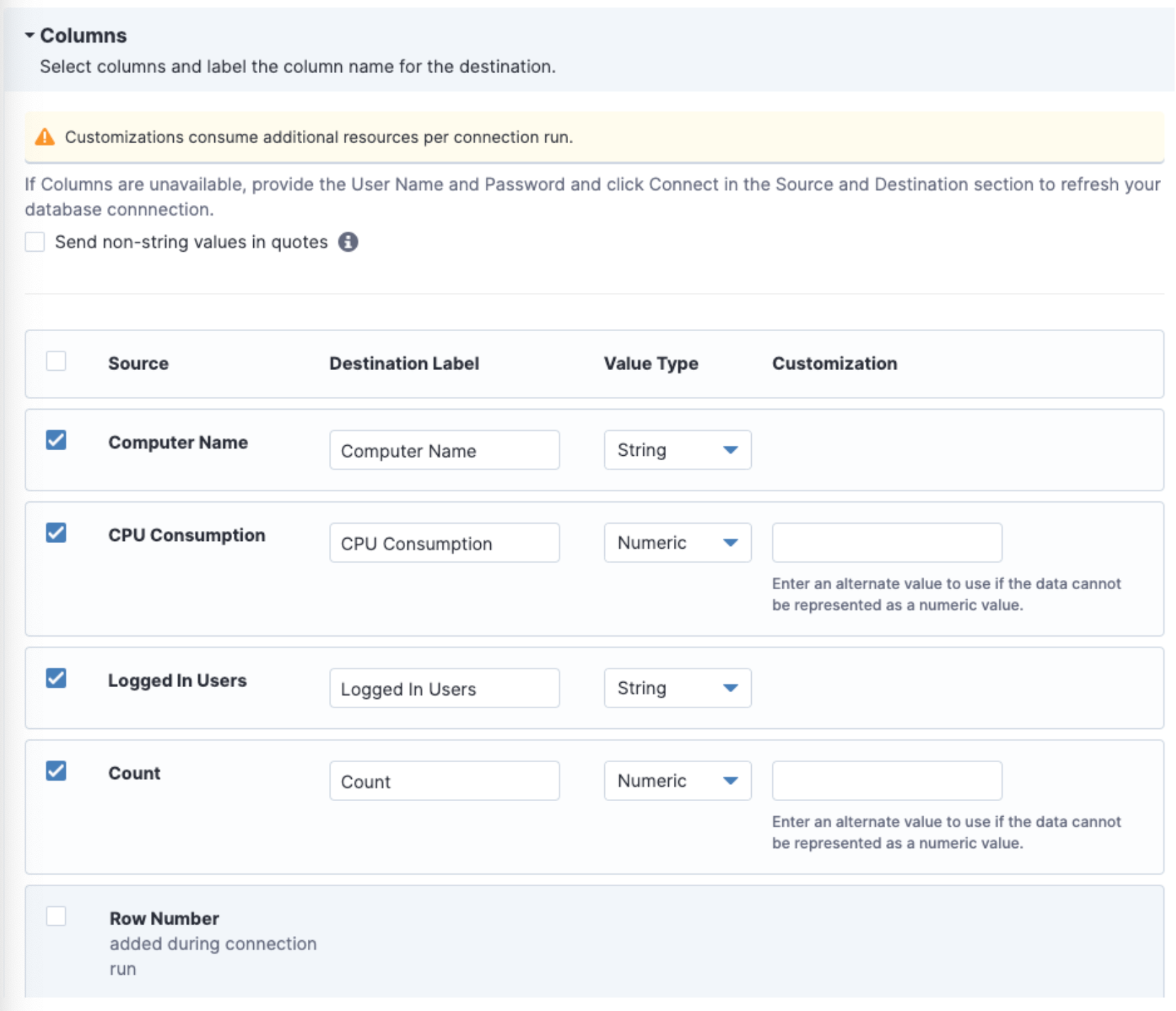Click the Destination Label field for Logged In Users

coord(444,688)
